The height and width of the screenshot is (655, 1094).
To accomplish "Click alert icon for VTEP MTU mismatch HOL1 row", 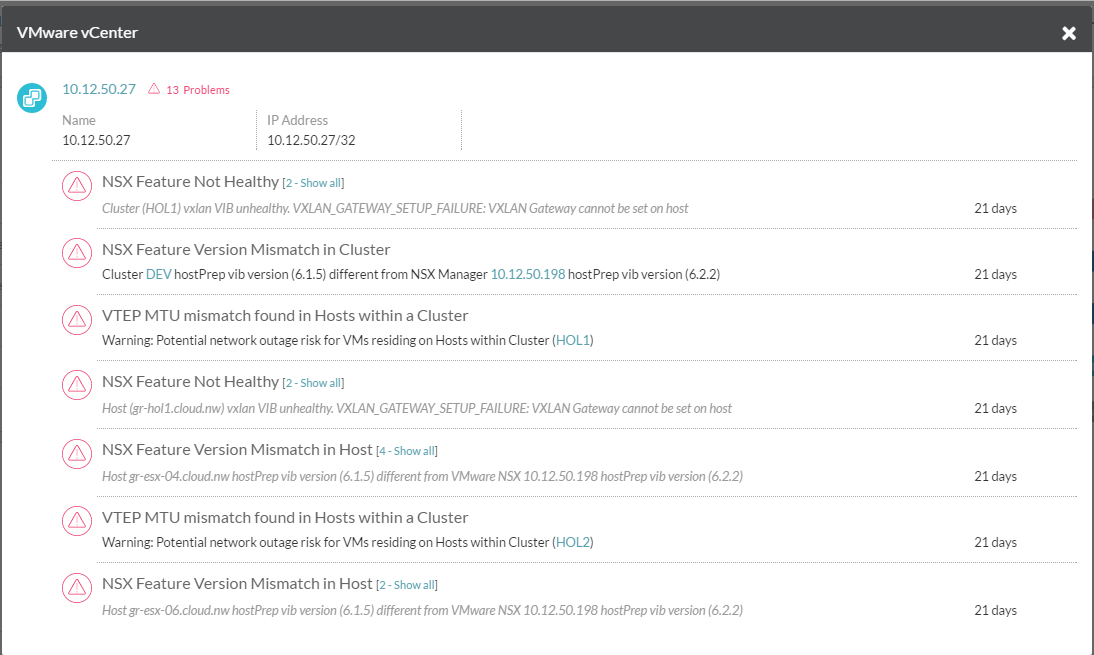I will pyautogui.click(x=77, y=319).
